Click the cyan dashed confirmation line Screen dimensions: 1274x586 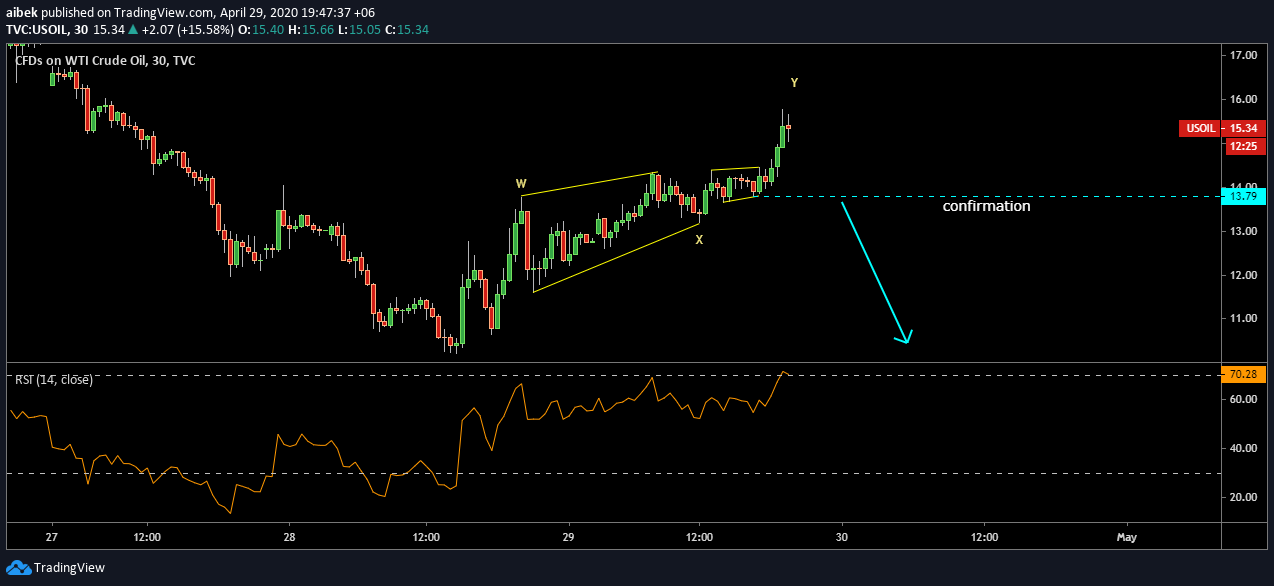(986, 196)
